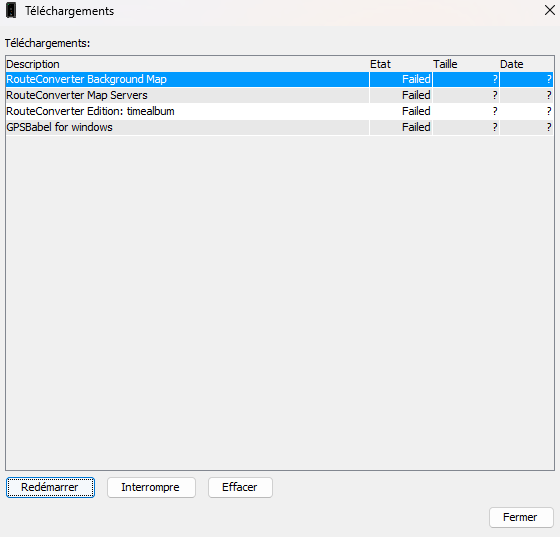This screenshot has width=560, height=537.
Task: Click the Effacer button
Action: coord(240,487)
